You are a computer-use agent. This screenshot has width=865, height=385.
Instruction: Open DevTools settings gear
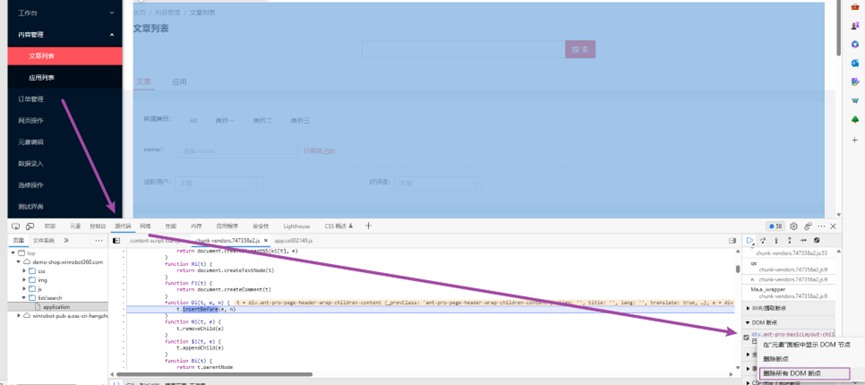(x=794, y=226)
